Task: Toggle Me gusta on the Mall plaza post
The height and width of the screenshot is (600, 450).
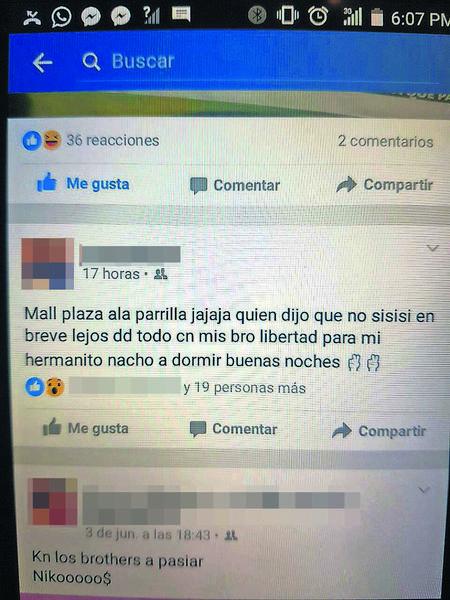Action: tap(85, 428)
